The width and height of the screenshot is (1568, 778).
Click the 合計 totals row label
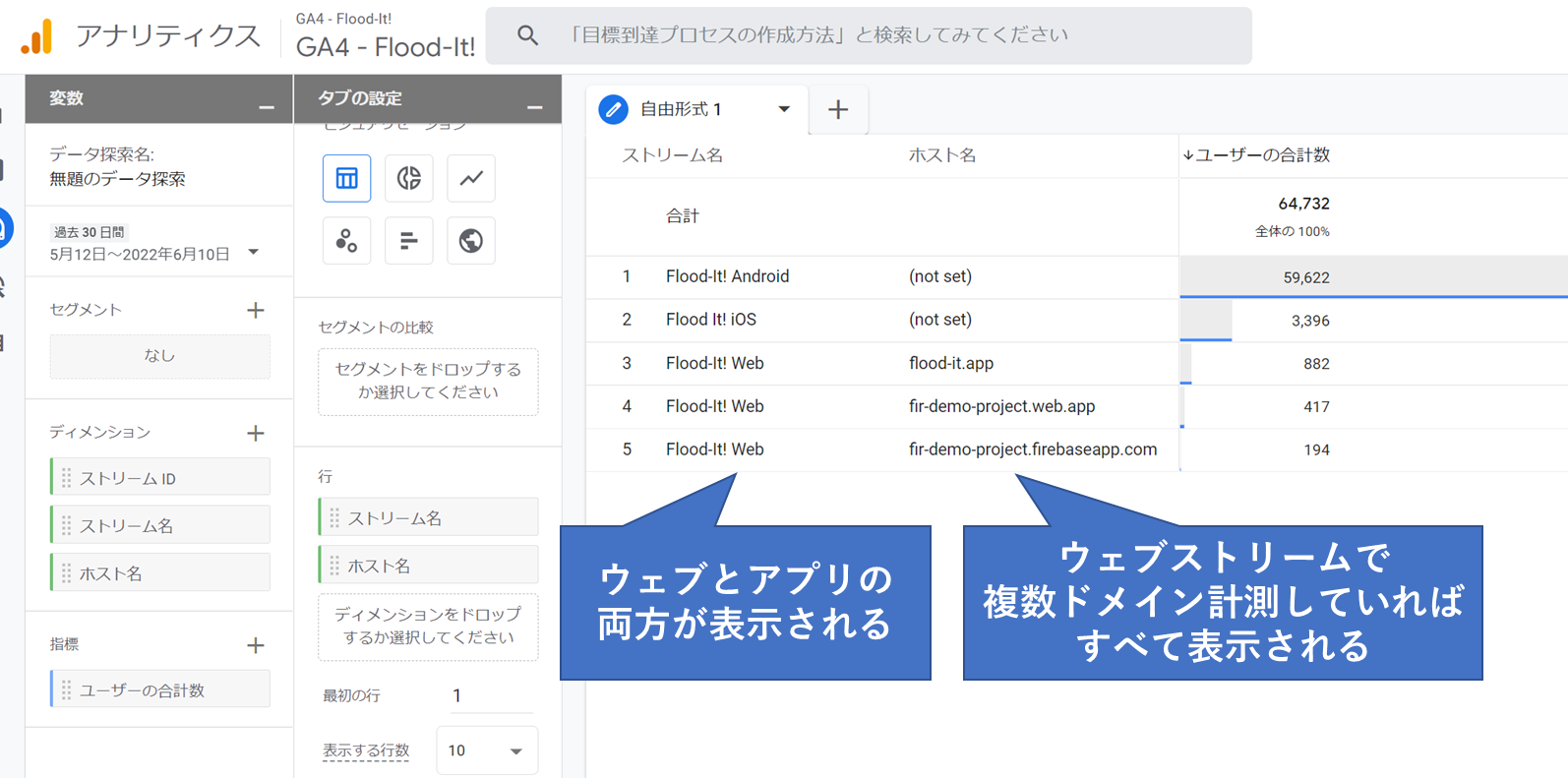point(682,216)
